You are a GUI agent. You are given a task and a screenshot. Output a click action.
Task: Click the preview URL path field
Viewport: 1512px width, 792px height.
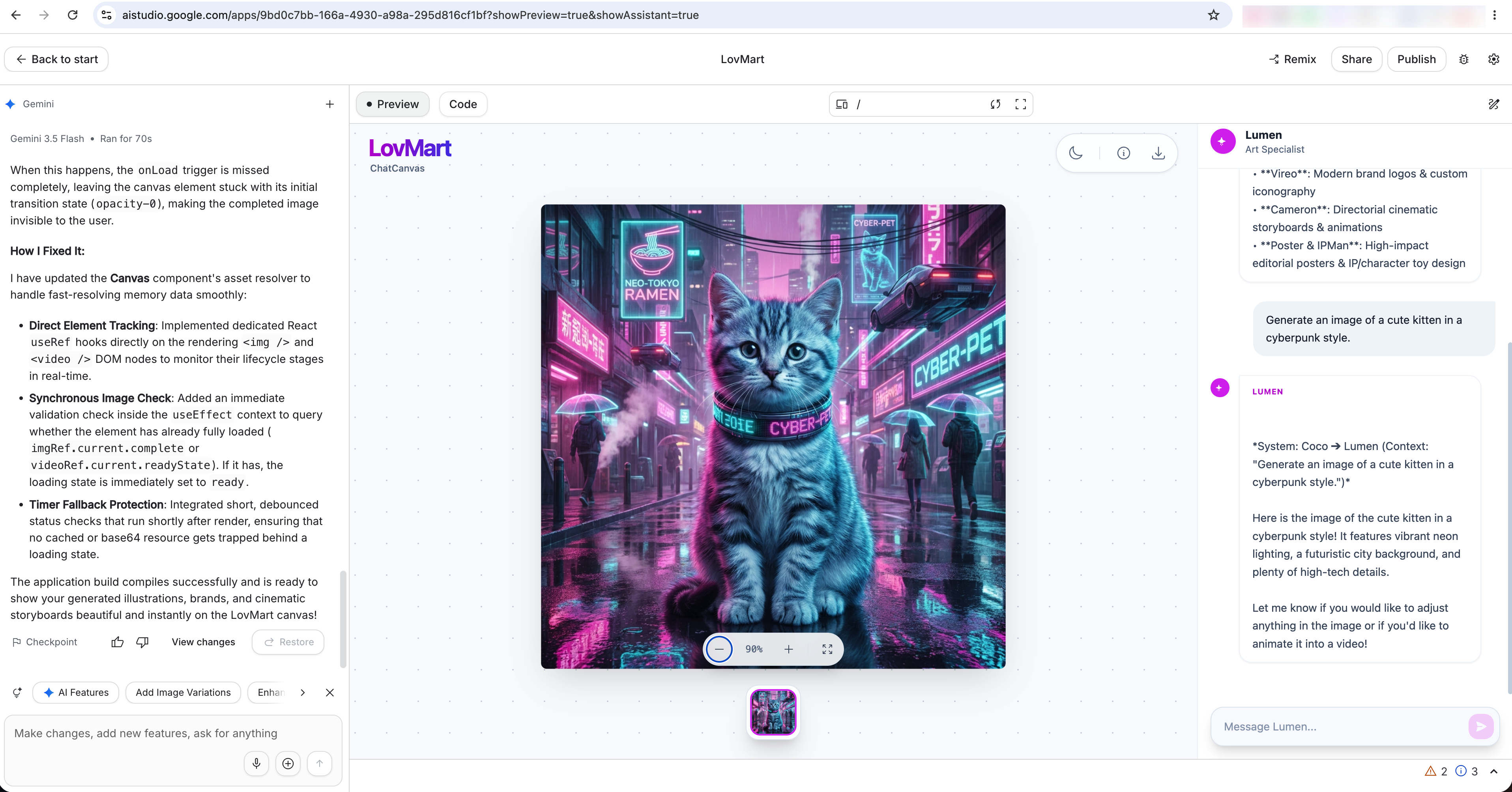coord(919,104)
